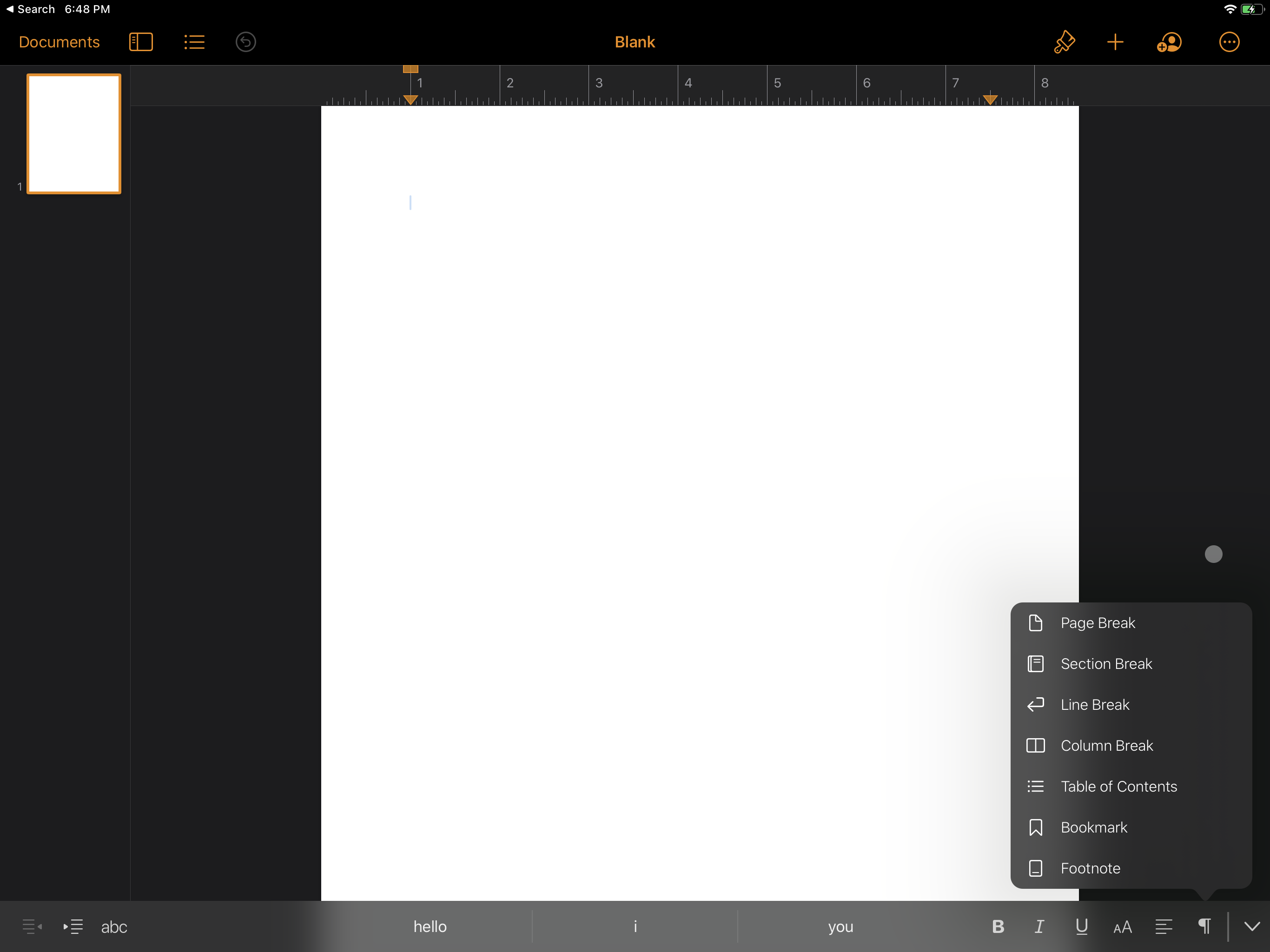Tap the plus Insert button
Image resolution: width=1270 pixels, height=952 pixels.
pyautogui.click(x=1114, y=42)
